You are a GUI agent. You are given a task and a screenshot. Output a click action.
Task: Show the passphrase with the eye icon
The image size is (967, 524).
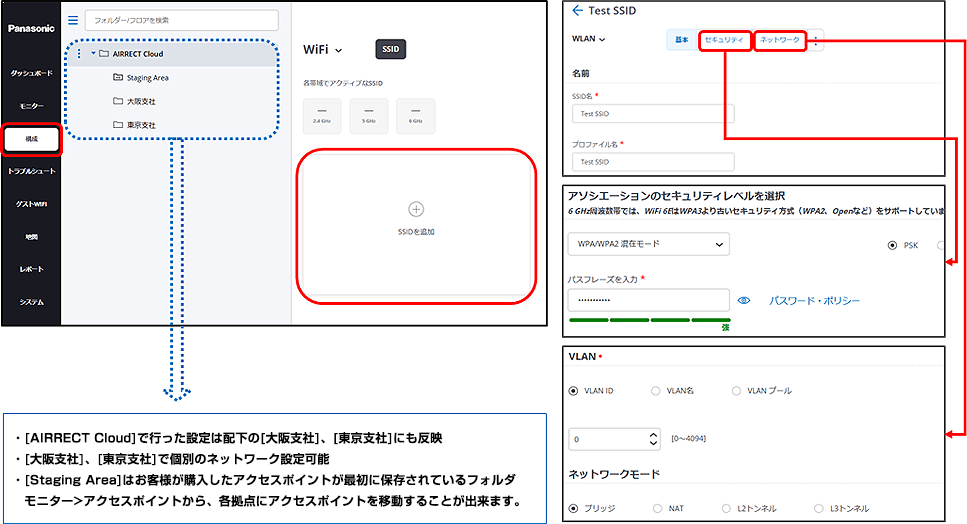click(744, 300)
